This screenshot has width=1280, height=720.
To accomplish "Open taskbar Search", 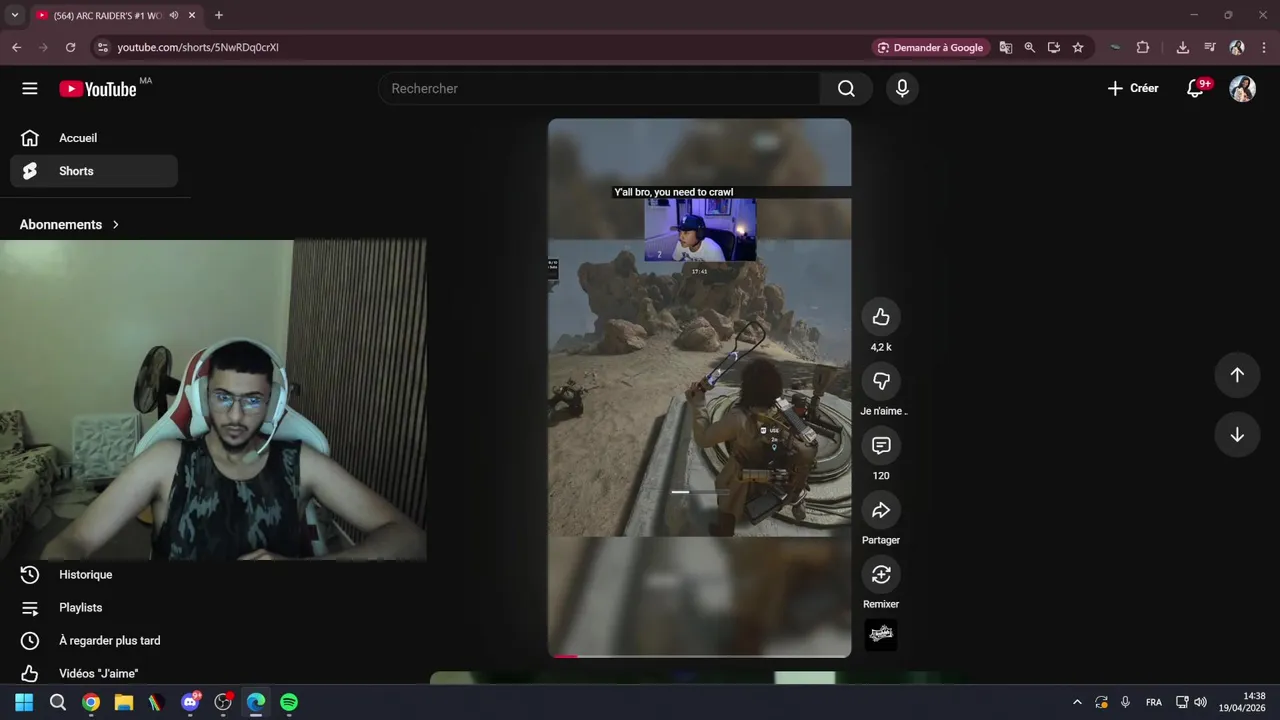I will click(x=58, y=702).
